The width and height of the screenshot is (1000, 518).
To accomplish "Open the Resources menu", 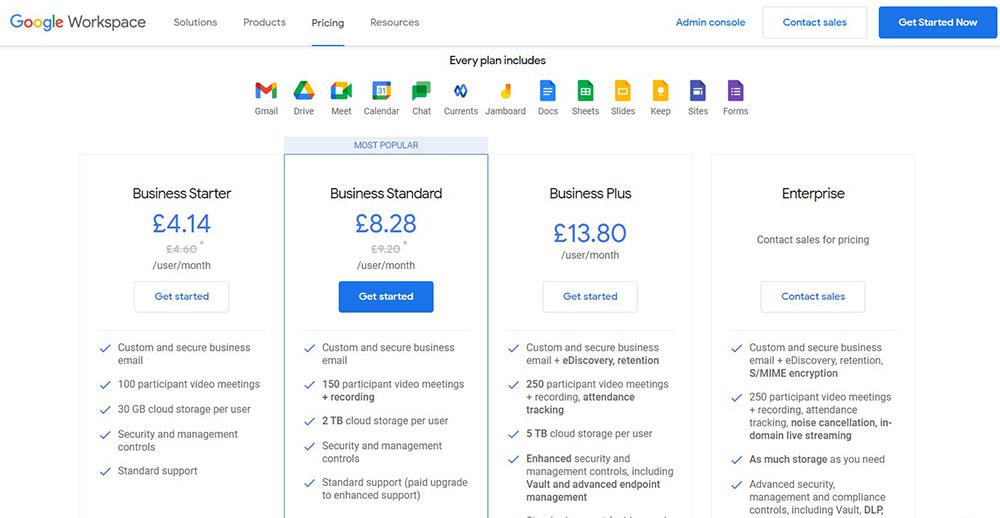I will pos(395,22).
